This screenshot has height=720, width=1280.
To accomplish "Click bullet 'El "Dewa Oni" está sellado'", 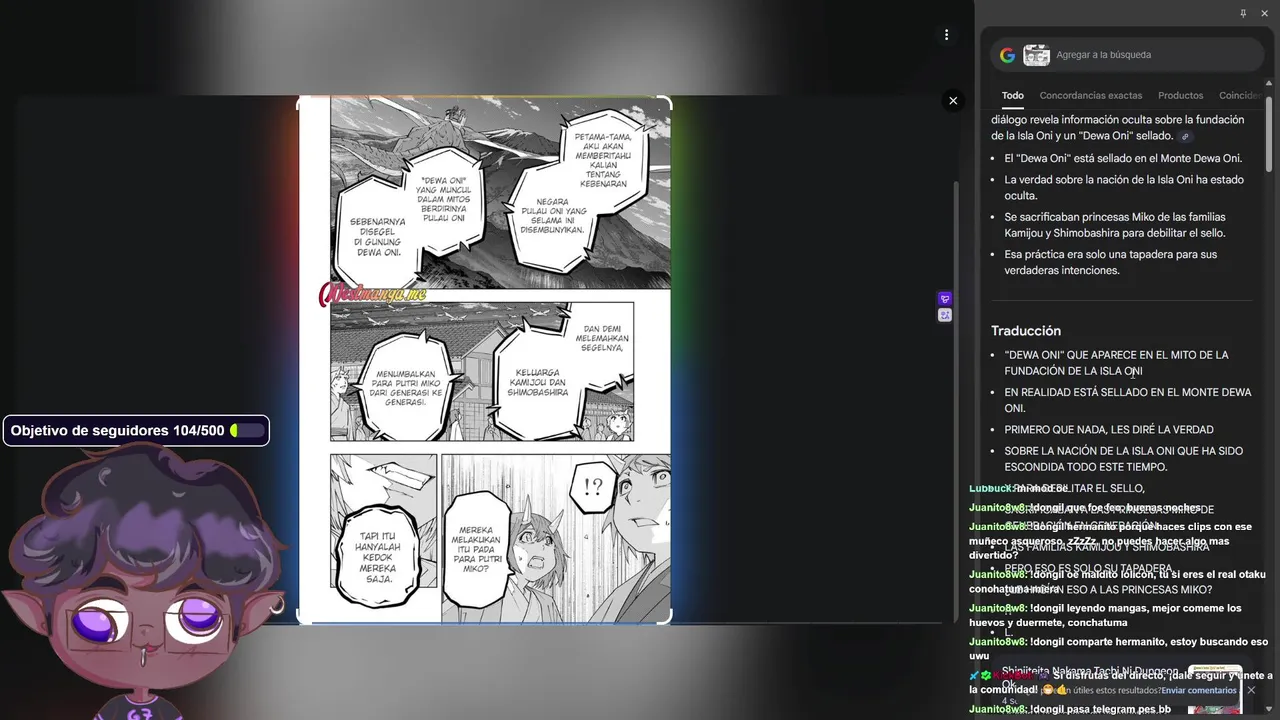I will (x=1123, y=158).
